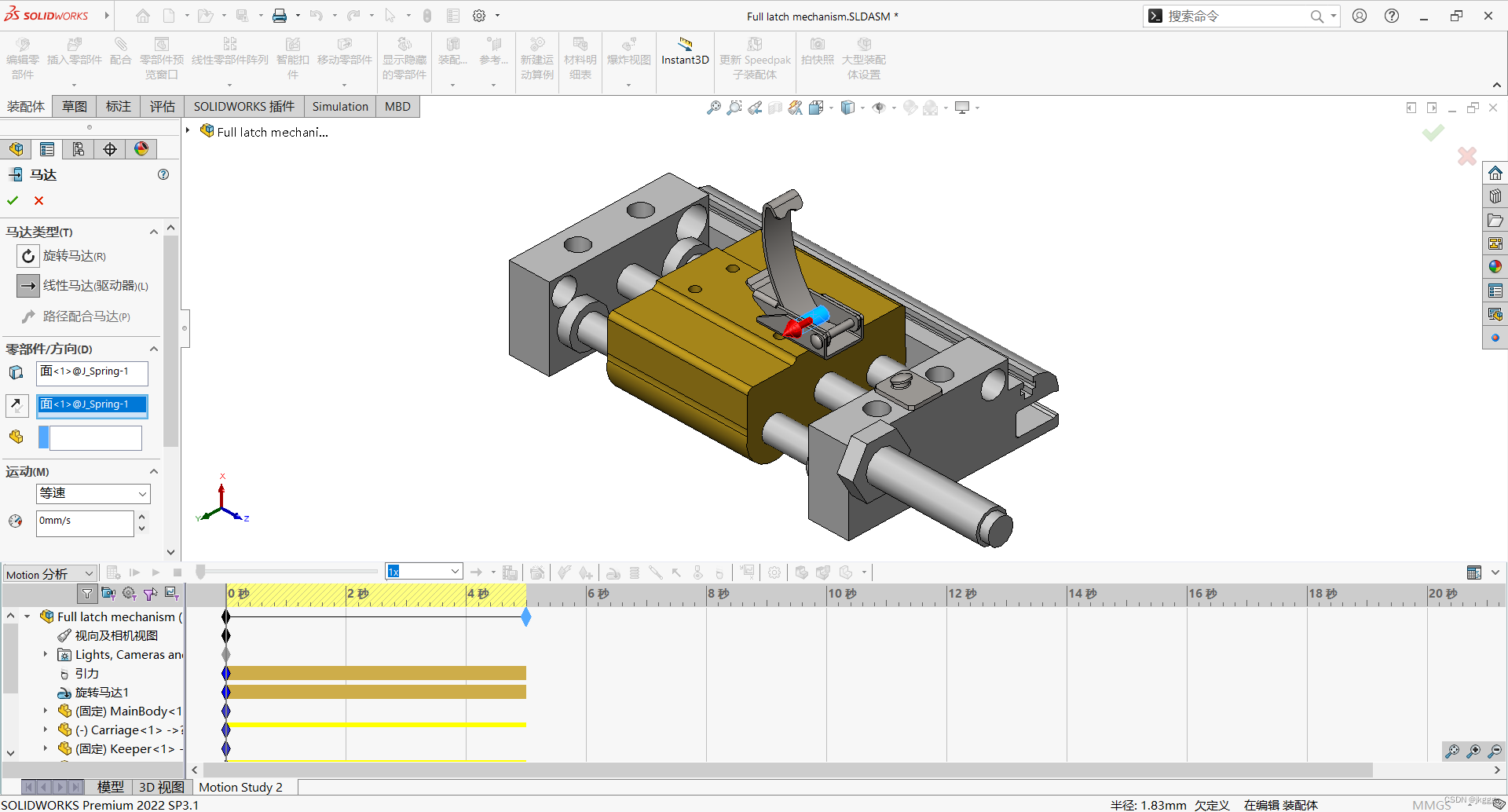Toggle reverse direction for the motor

17,405
